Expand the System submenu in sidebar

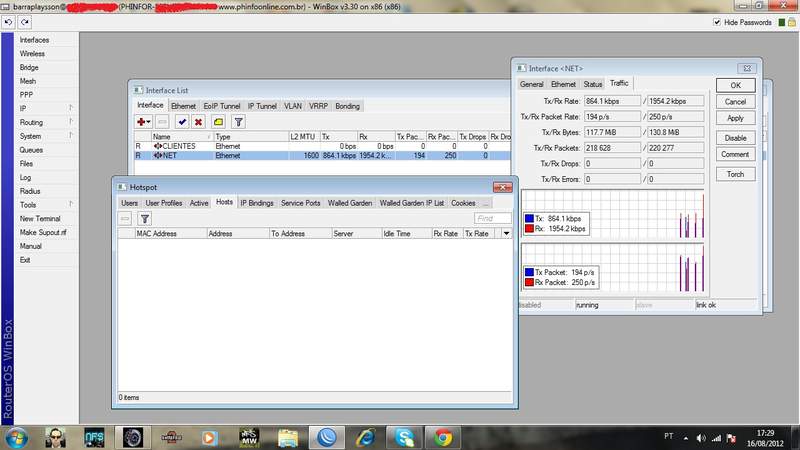pyautogui.click(x=71, y=136)
